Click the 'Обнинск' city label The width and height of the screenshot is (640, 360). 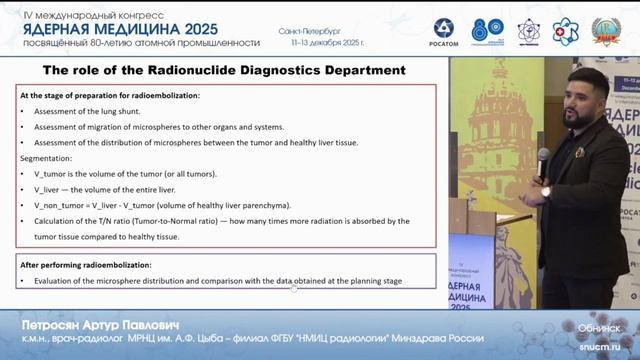click(599, 328)
